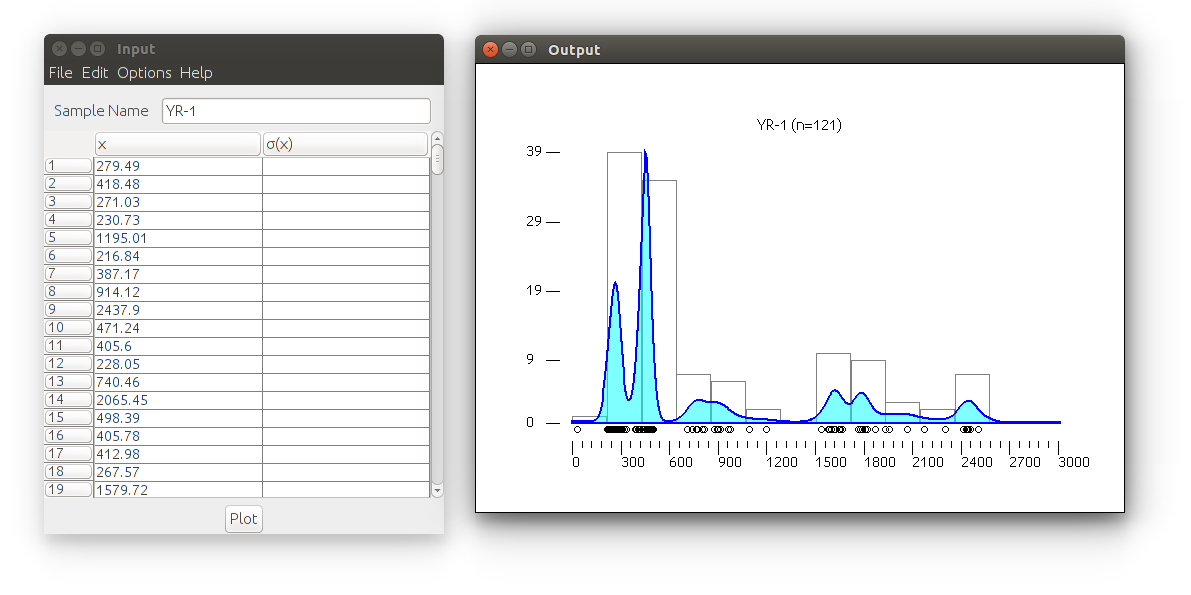Screen dimensions: 1191x595
Task: Close the Input window
Action: click(x=59, y=49)
